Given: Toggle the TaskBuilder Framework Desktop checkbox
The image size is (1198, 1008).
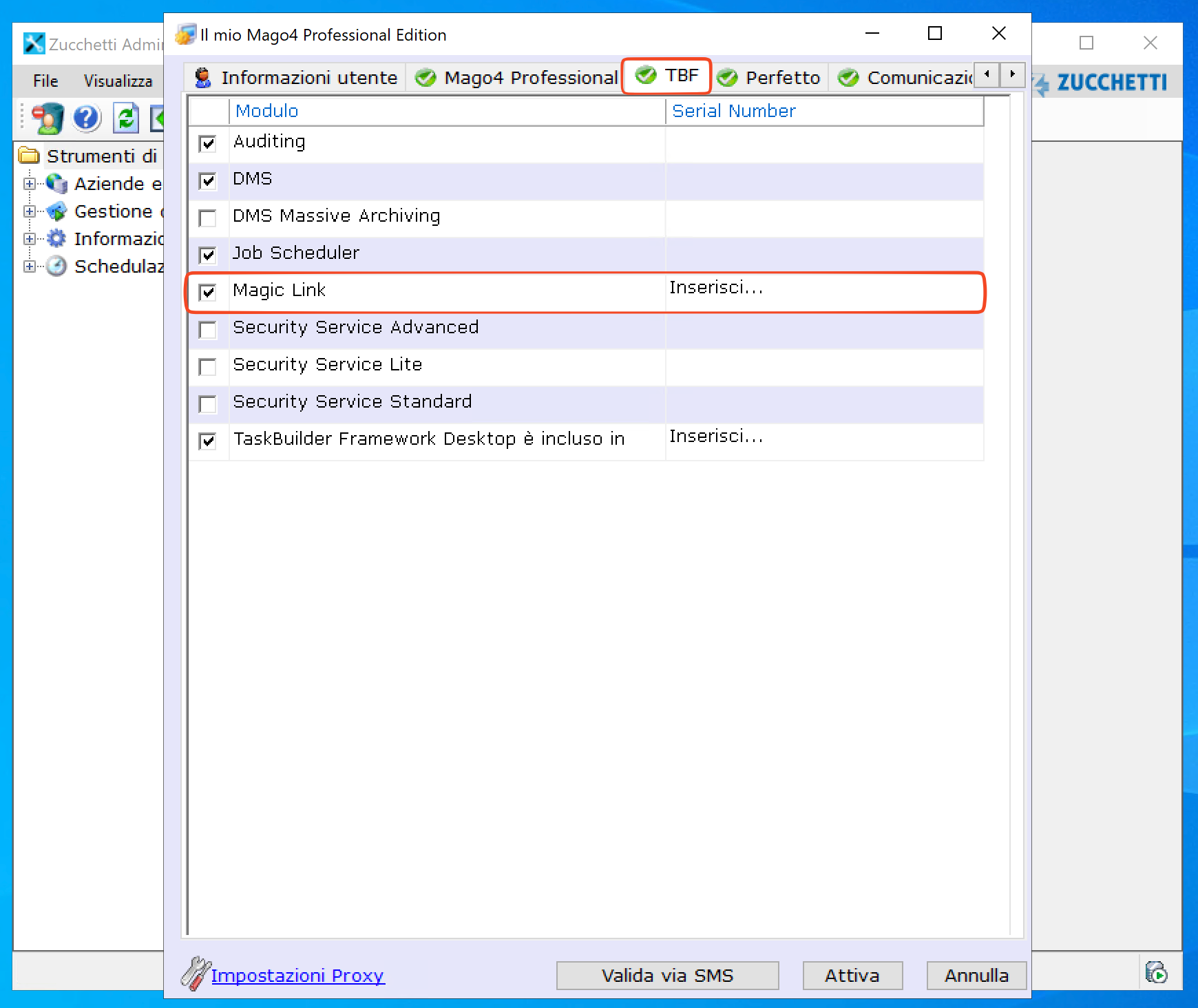Looking at the screenshot, I should (207, 441).
